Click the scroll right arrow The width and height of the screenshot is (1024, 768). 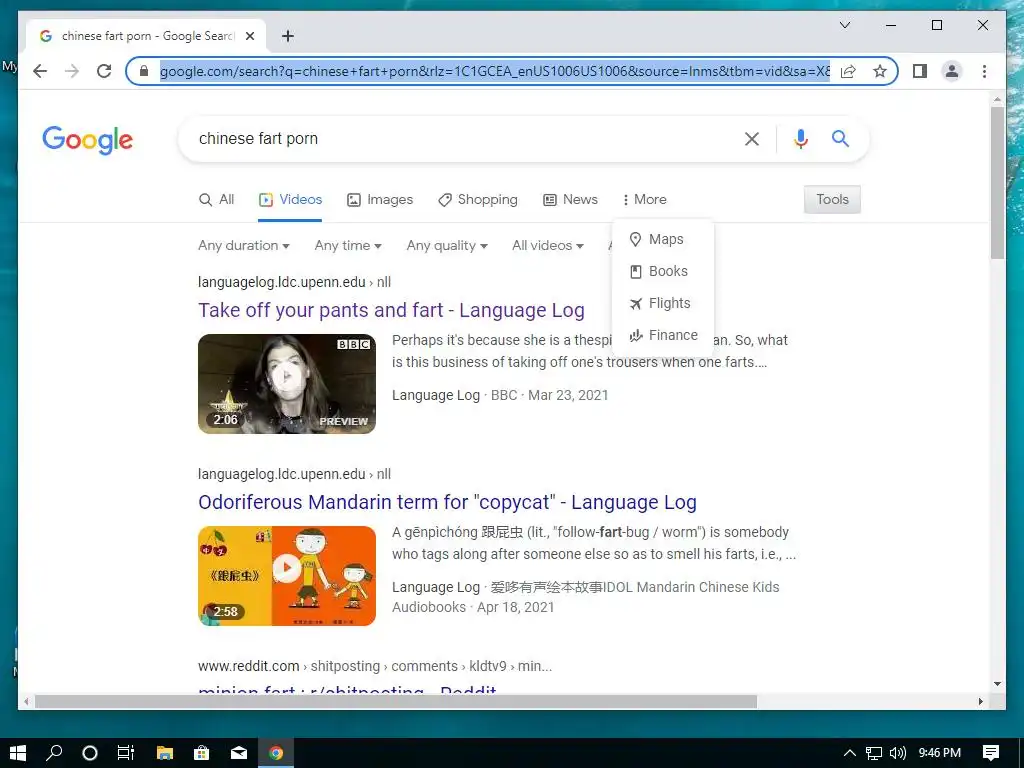(x=980, y=701)
